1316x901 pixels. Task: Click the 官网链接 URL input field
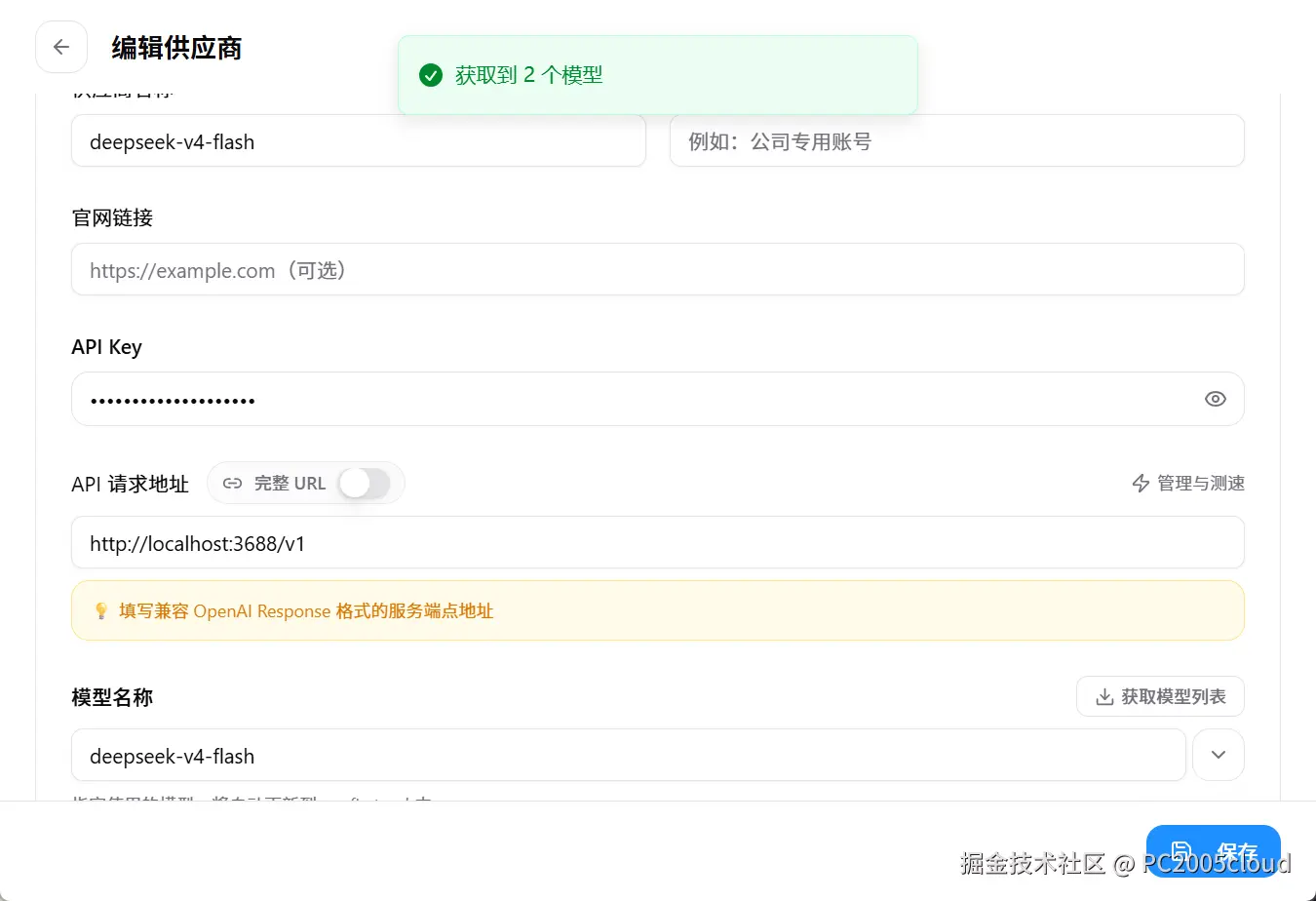658,269
